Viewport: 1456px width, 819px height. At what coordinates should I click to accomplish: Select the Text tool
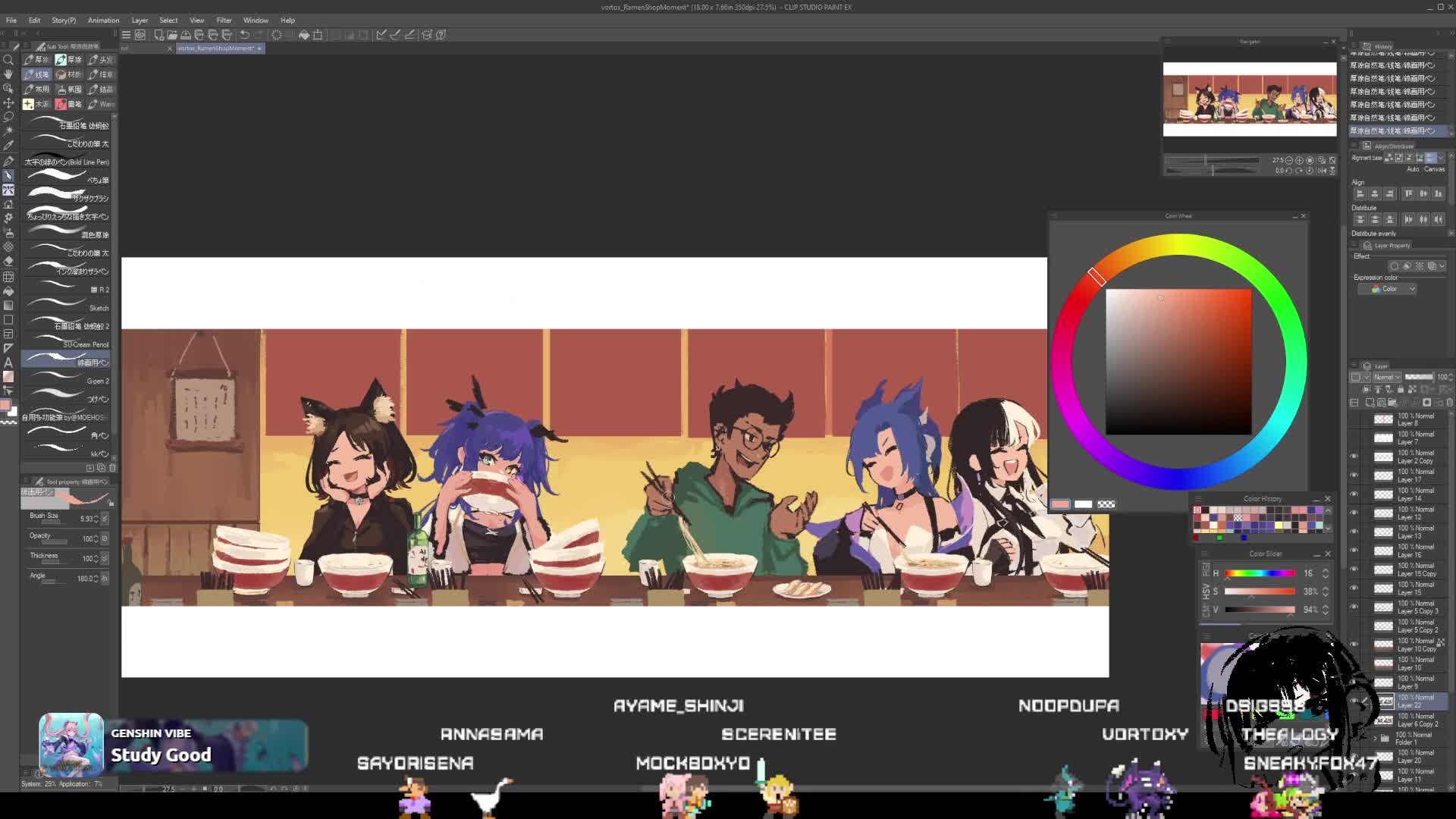click(x=8, y=362)
